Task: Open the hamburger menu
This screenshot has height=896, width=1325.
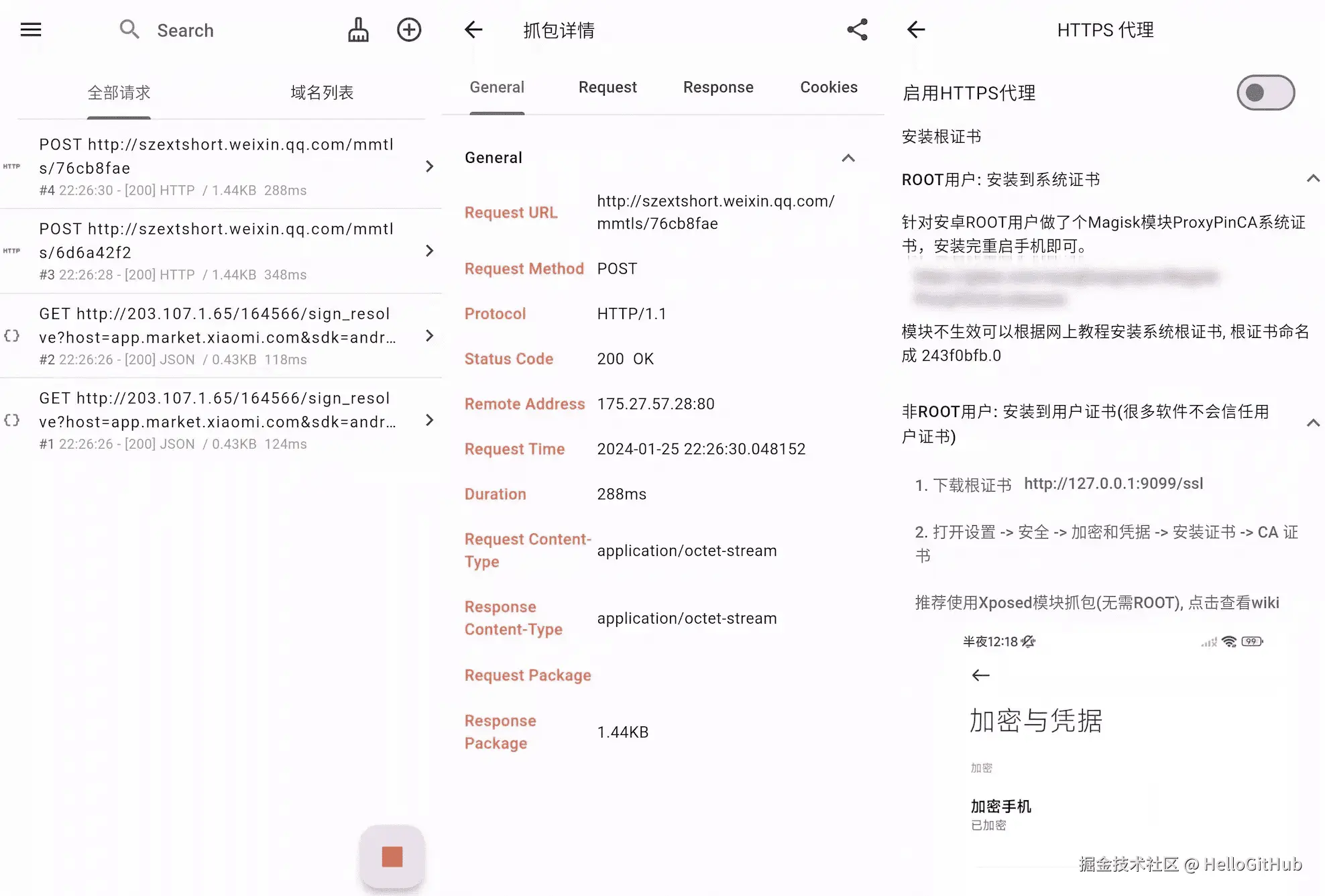Action: click(31, 30)
